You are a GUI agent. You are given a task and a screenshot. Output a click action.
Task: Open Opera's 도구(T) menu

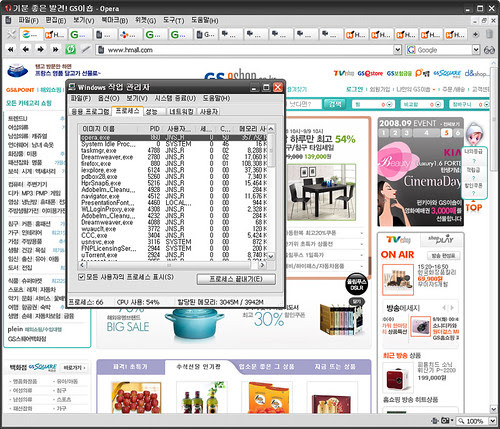(x=173, y=20)
